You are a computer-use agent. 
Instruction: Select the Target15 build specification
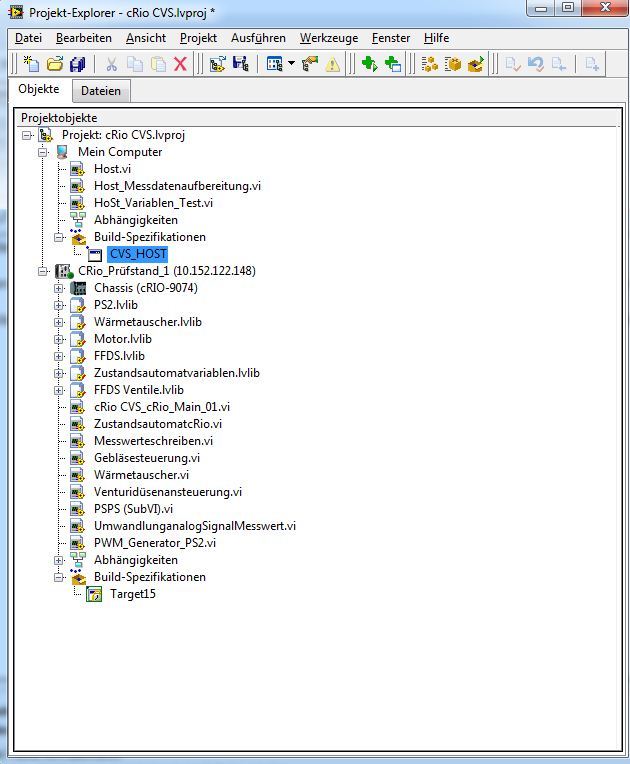pyautogui.click(x=133, y=594)
